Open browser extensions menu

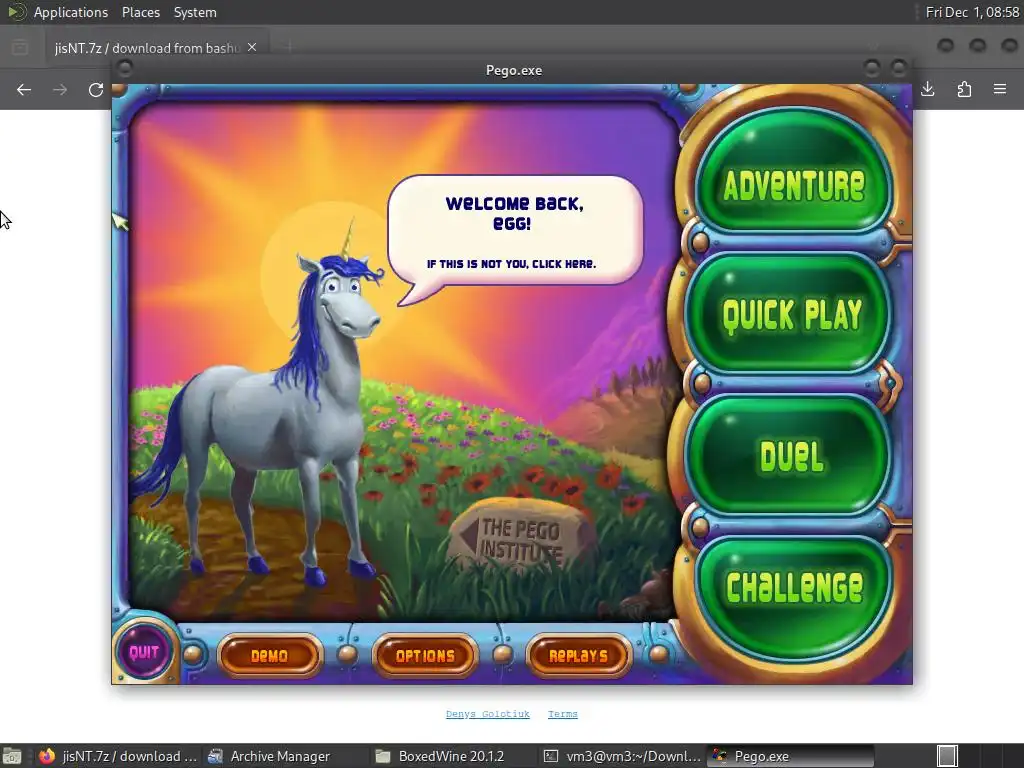click(964, 89)
